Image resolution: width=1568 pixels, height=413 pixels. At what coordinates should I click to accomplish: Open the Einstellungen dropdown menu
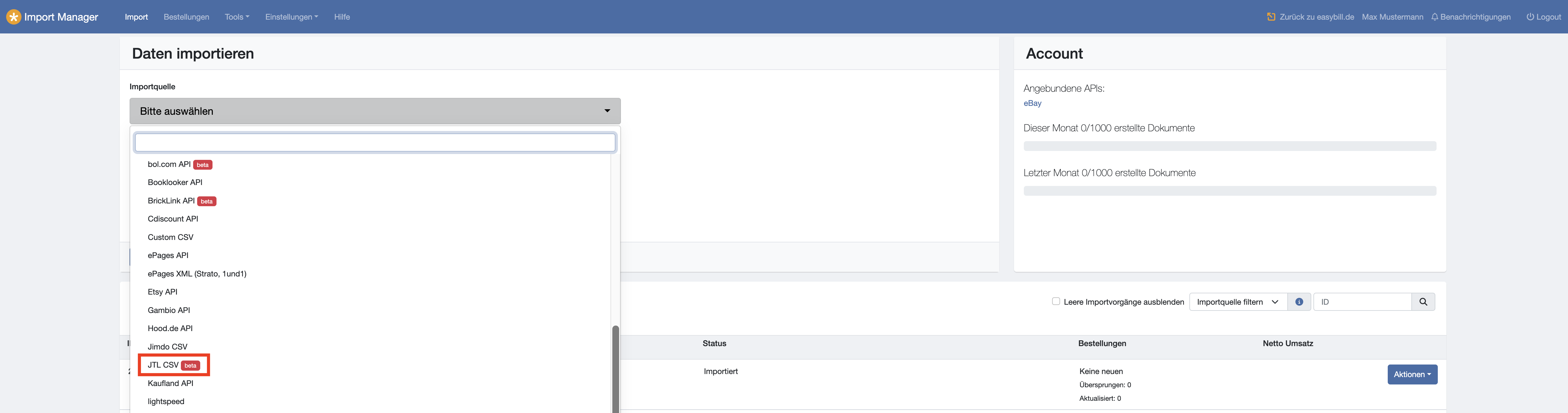[291, 17]
